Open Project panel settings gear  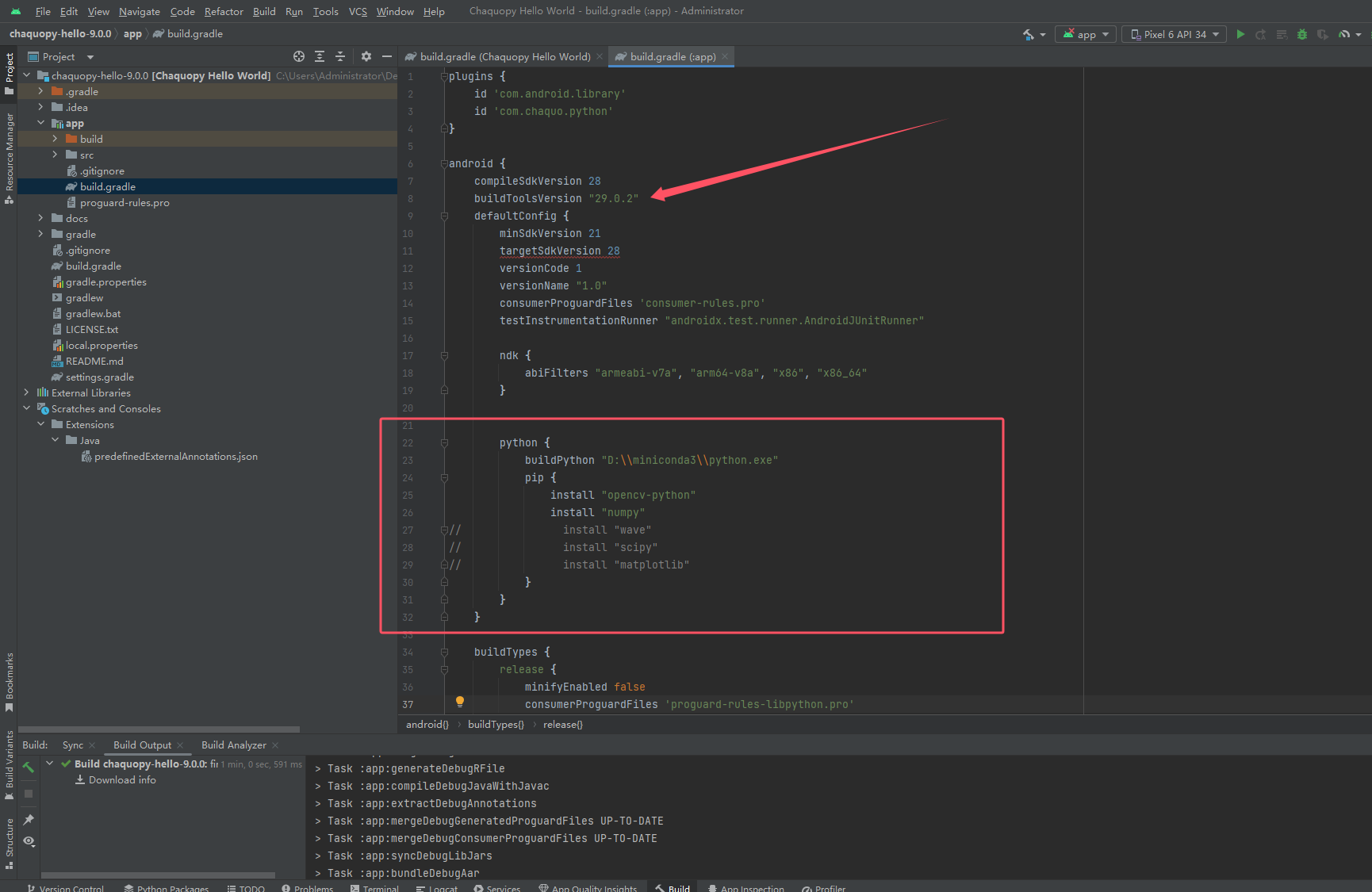[366, 56]
